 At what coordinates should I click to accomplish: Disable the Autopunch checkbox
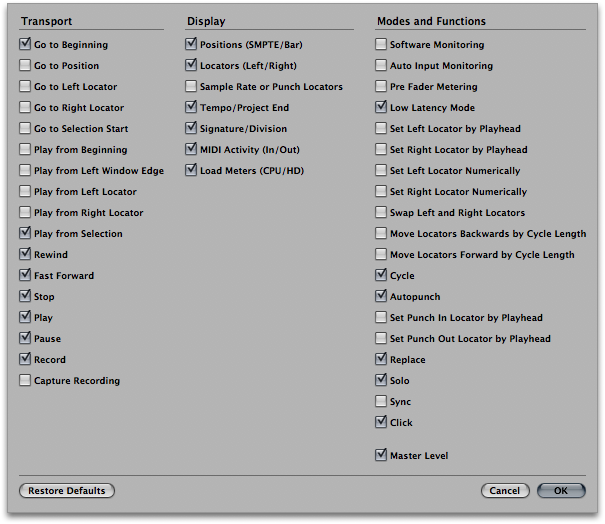click(381, 296)
